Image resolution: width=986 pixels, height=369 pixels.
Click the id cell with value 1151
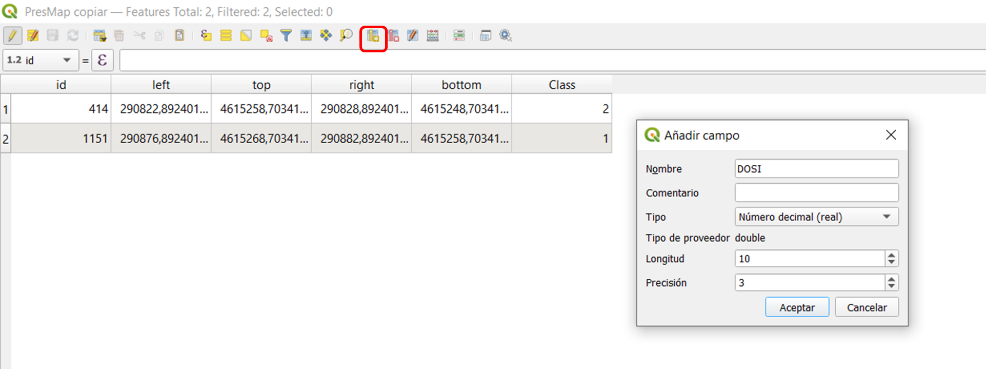click(x=61, y=138)
